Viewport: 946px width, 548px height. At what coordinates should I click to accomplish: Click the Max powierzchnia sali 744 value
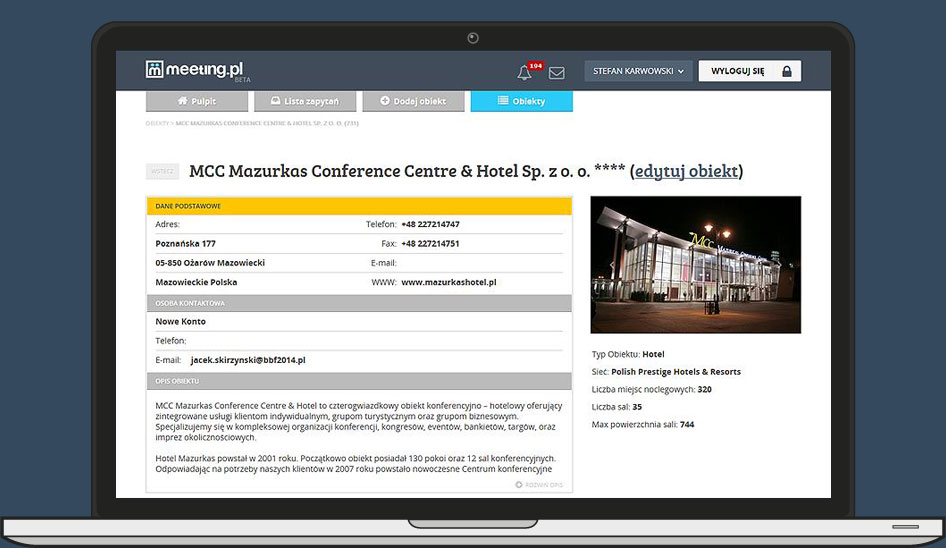[687, 424]
